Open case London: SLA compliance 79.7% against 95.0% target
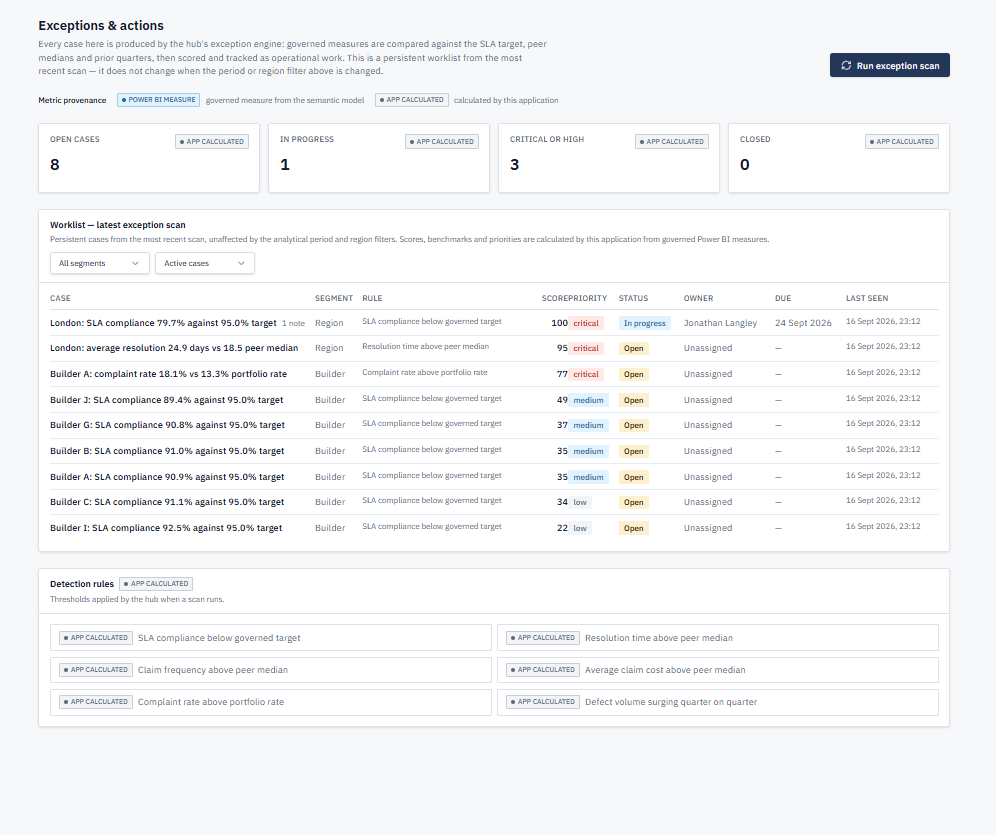This screenshot has width=996, height=835. tap(163, 323)
